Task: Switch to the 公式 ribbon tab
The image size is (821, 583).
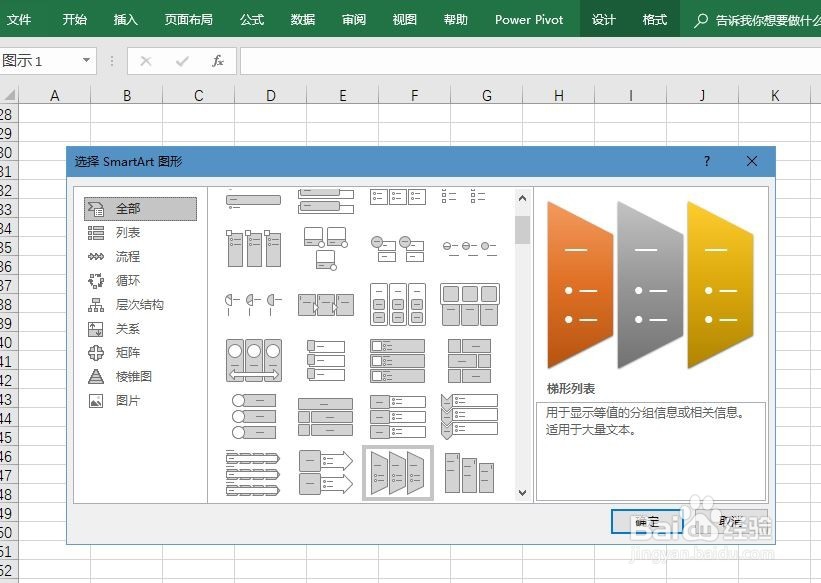Action: click(x=252, y=19)
